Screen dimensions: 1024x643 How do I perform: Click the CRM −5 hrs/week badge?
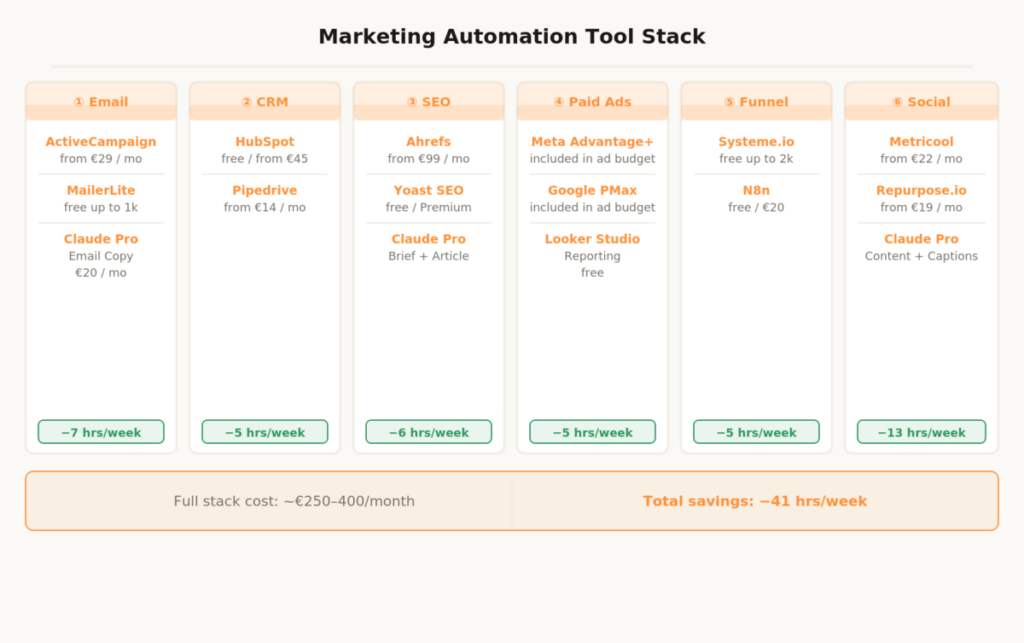coord(265,432)
